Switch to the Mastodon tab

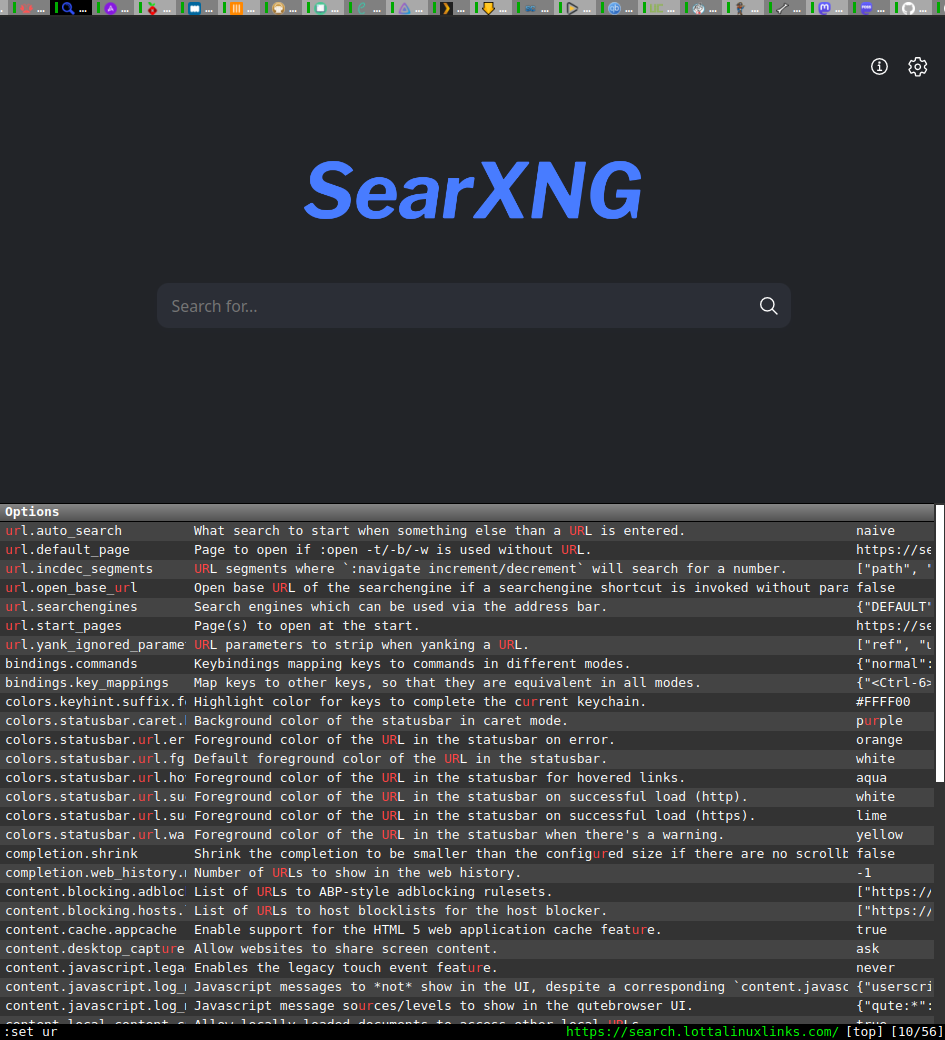pyautogui.click(x=825, y=8)
